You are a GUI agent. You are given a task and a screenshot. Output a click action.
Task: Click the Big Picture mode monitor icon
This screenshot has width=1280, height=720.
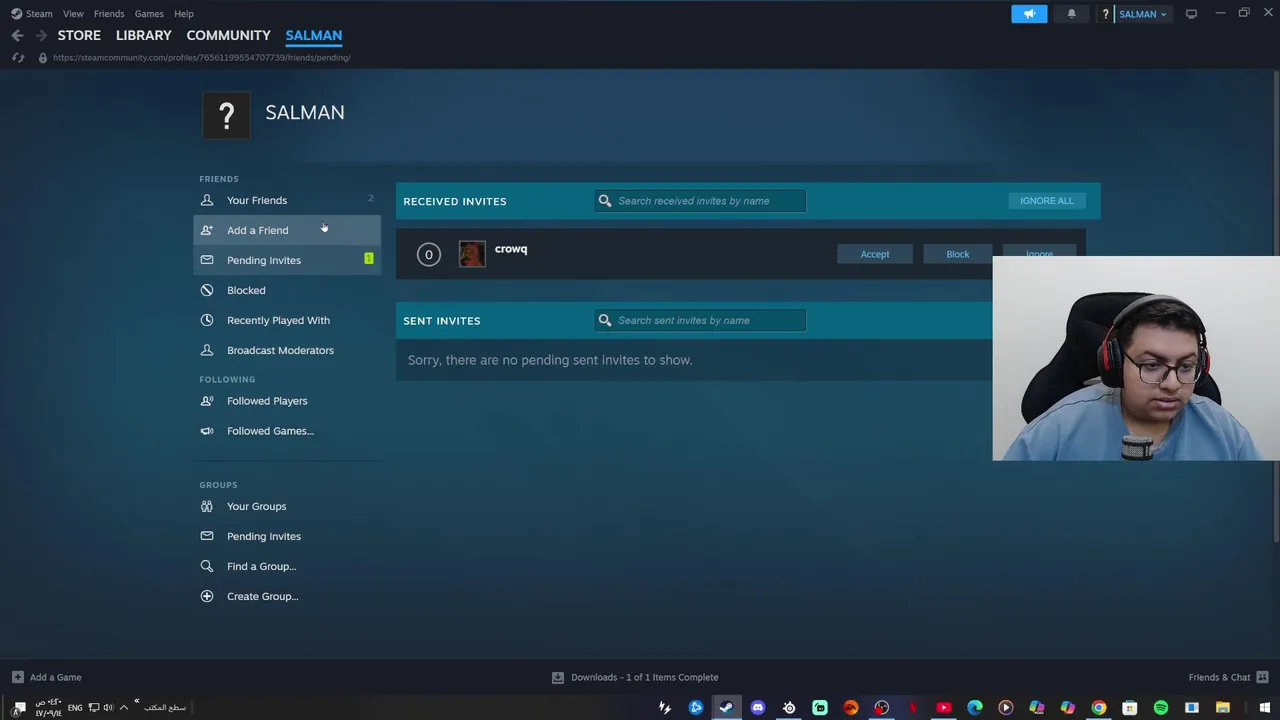coord(1191,14)
